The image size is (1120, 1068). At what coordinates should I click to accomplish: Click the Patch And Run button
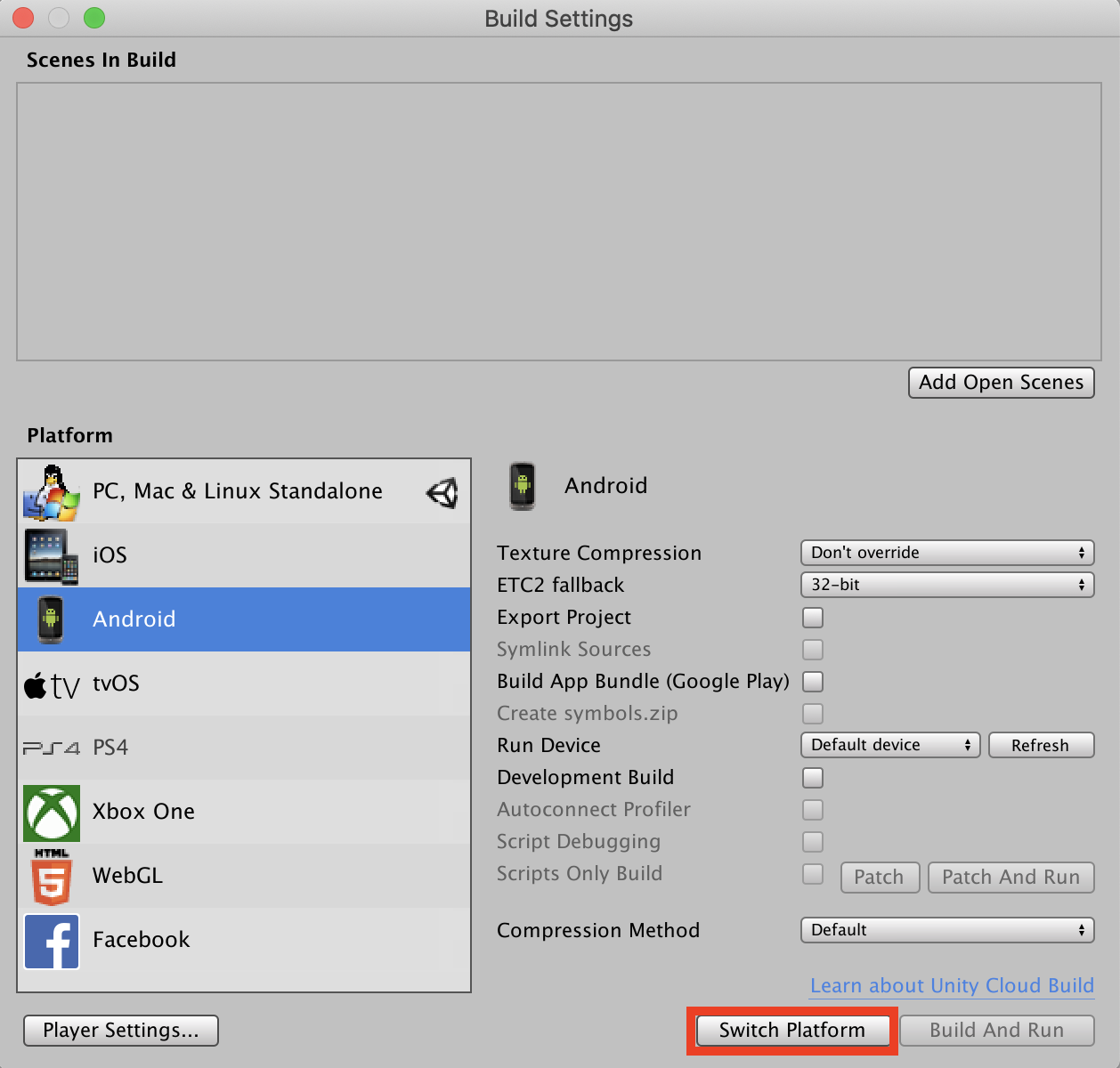(1011, 878)
